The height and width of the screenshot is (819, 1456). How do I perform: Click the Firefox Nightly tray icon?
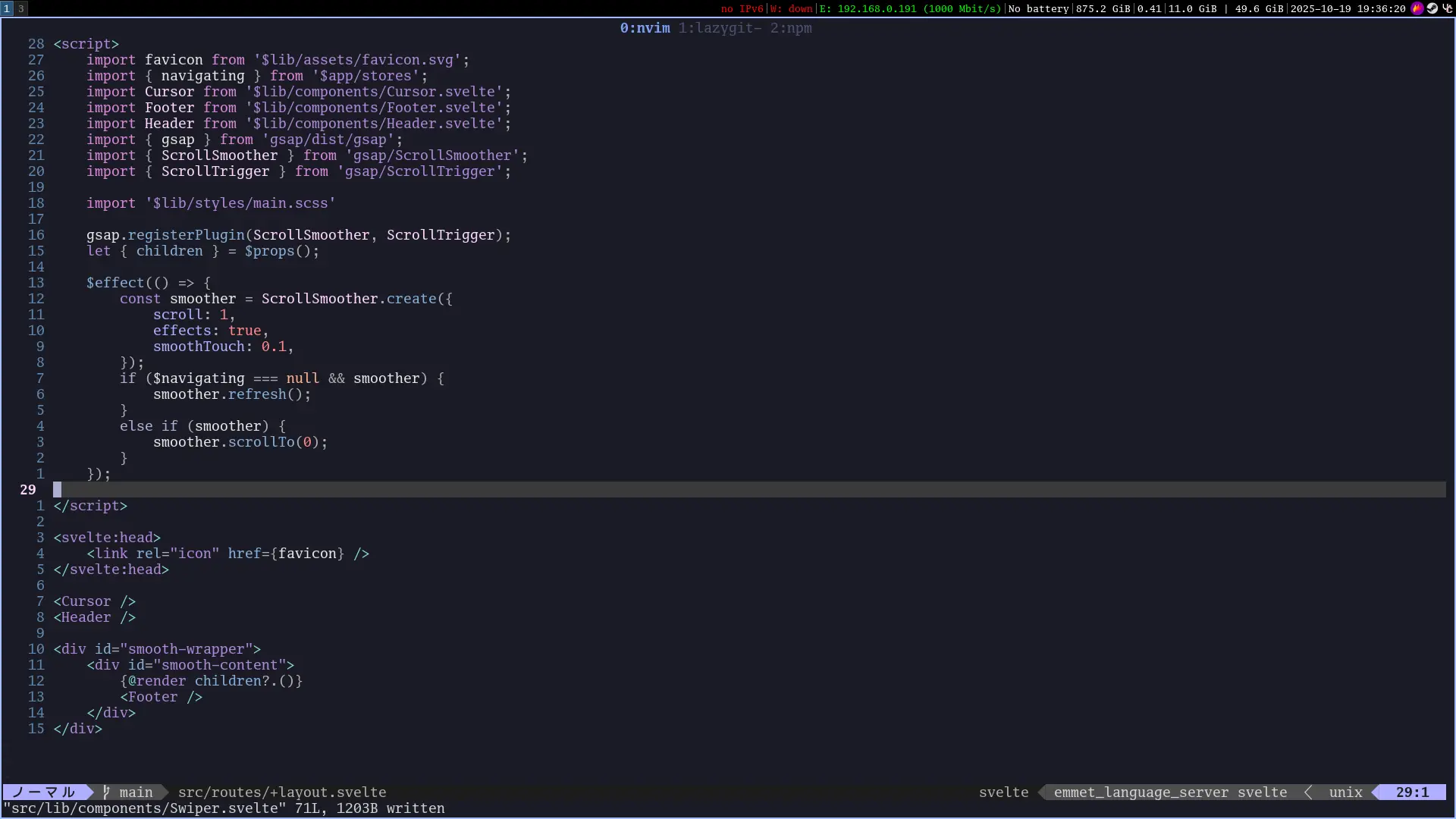pyautogui.click(x=1417, y=8)
